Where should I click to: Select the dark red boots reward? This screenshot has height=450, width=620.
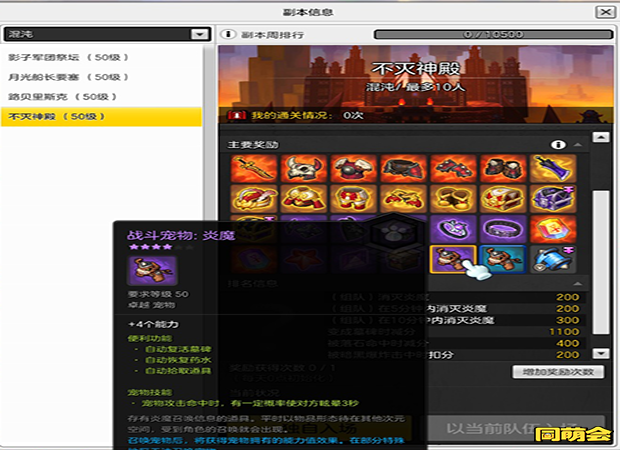(503, 168)
